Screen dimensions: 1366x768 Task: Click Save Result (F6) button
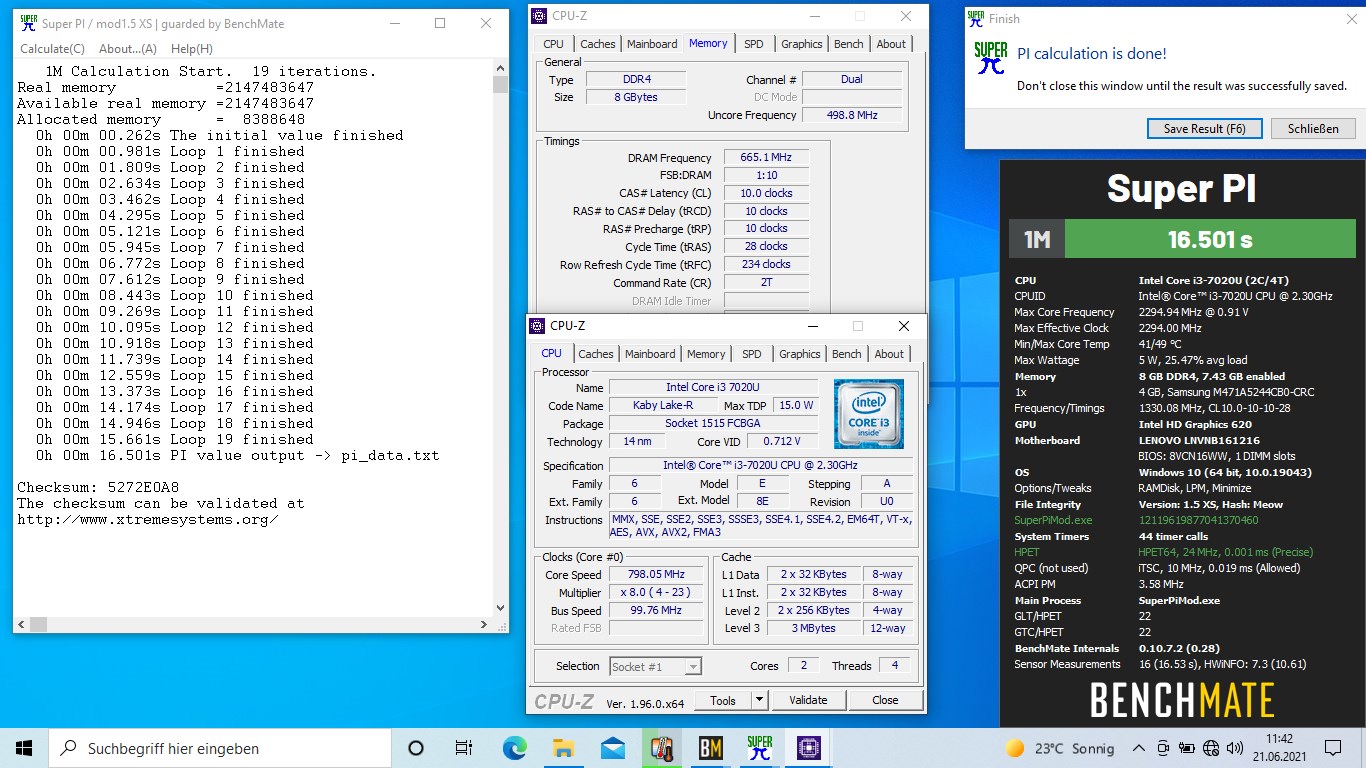click(1205, 129)
